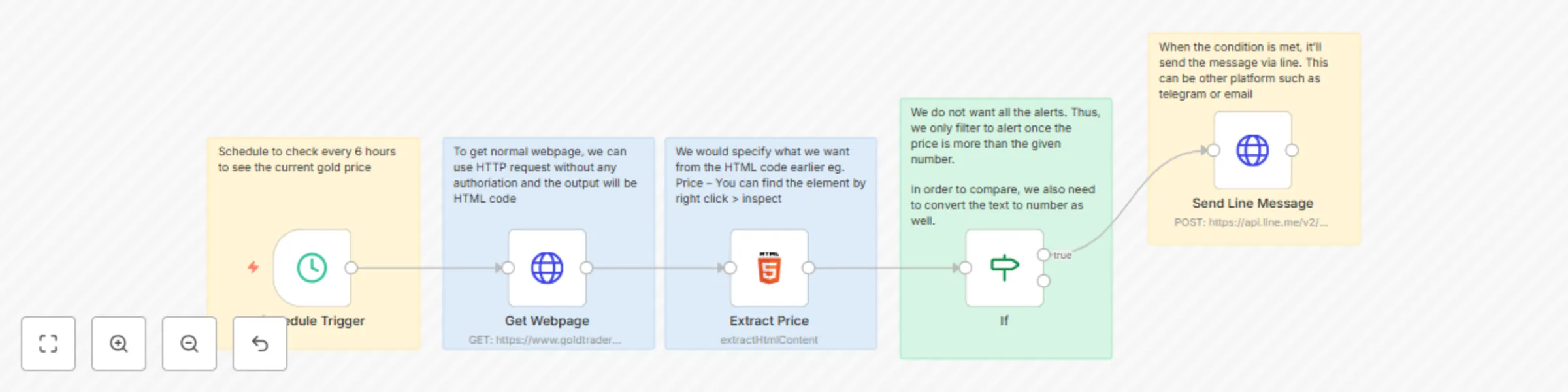This screenshot has height=392, width=1568.
Task: Click the output connector of Get Webpage
Action: pos(587,267)
